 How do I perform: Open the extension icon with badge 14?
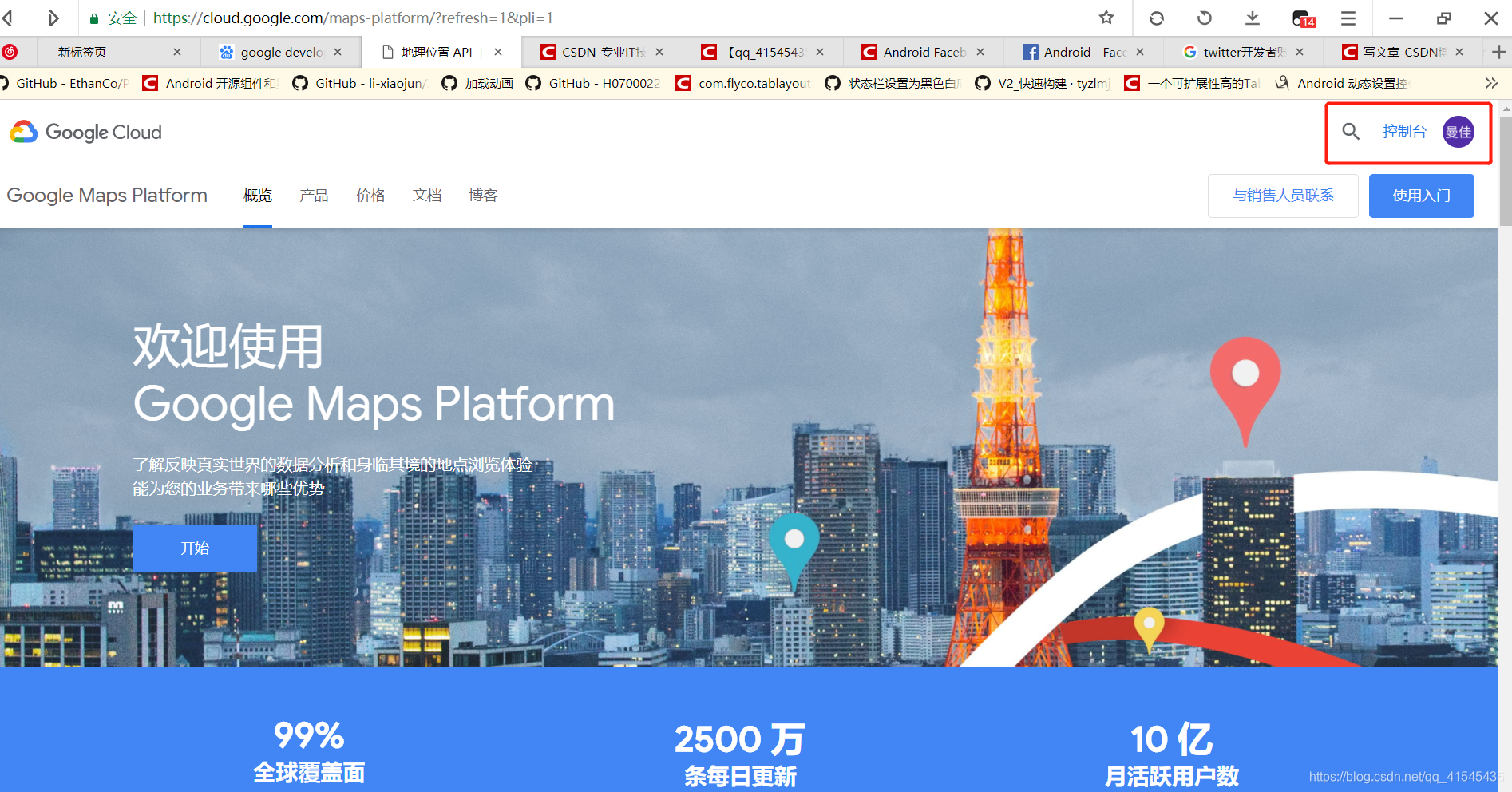[x=1303, y=18]
